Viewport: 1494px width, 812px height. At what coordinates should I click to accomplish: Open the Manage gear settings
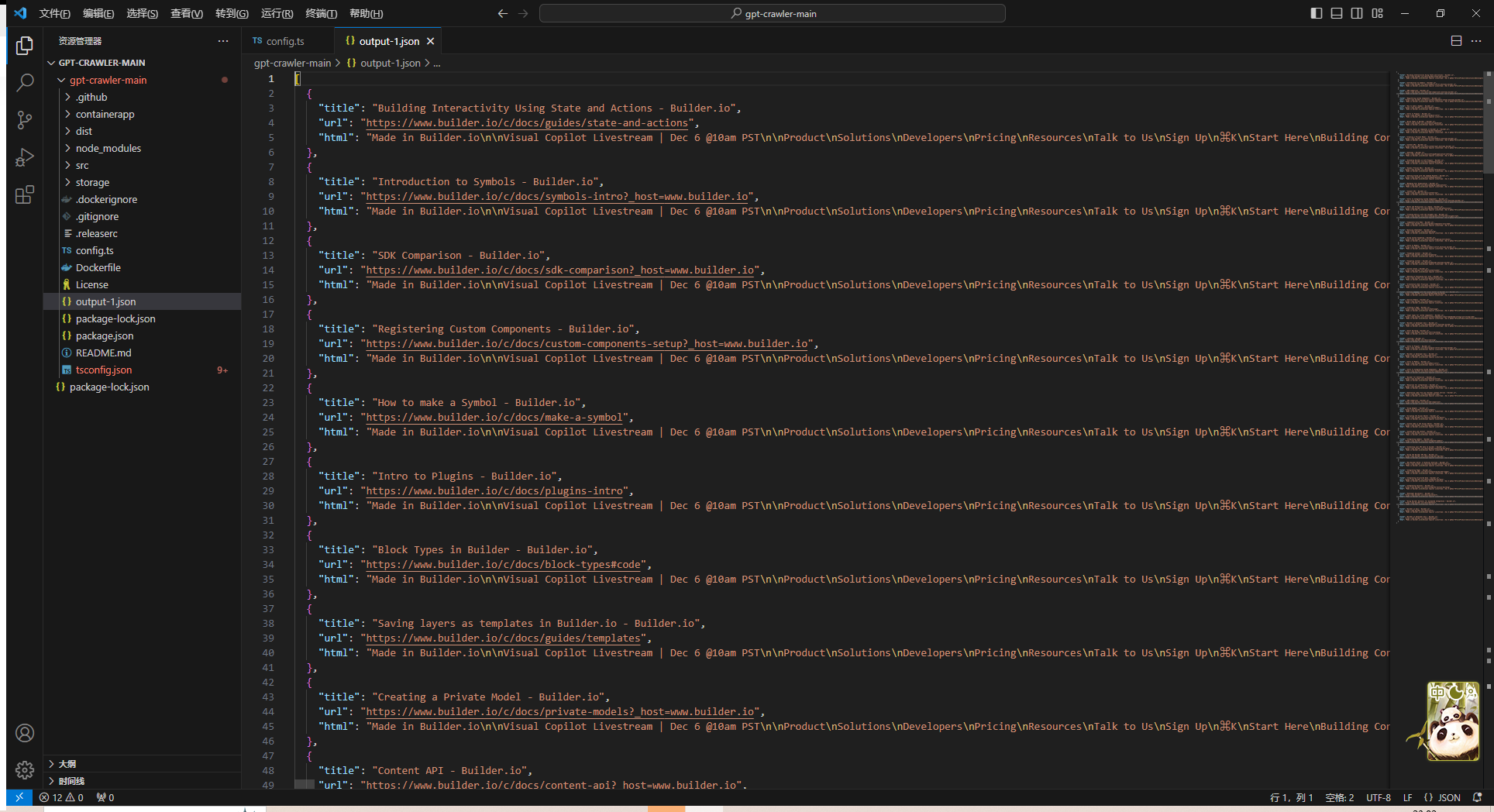pyautogui.click(x=25, y=769)
